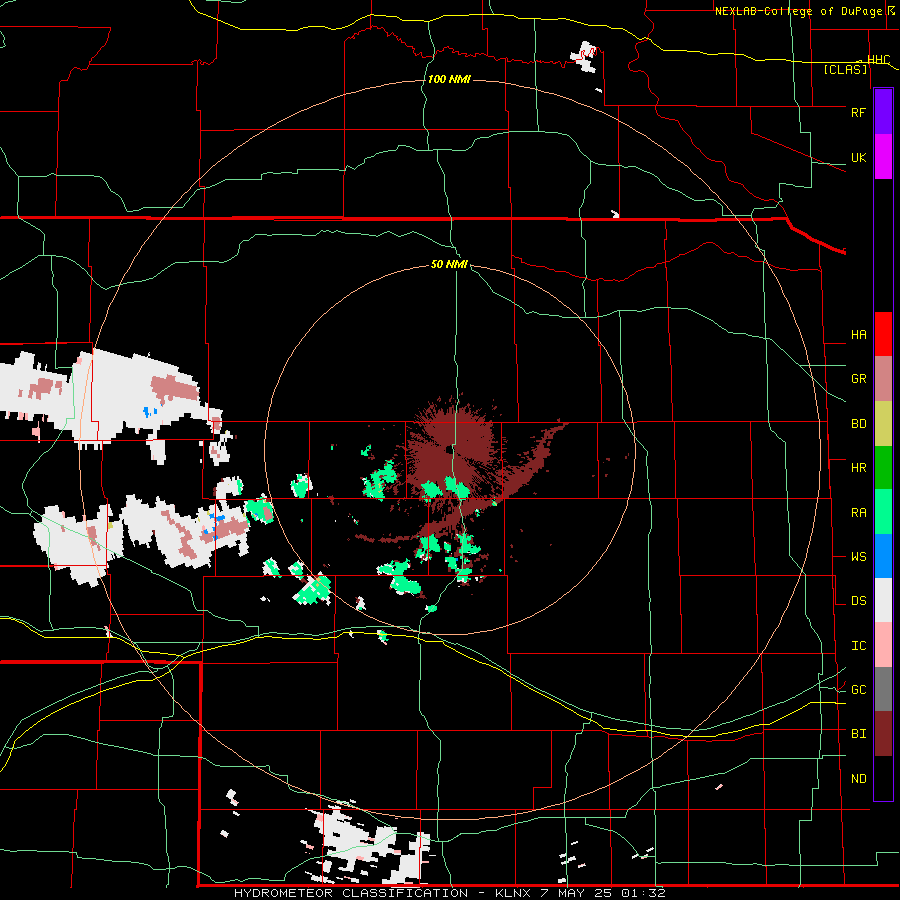900x900 pixels.
Task: Click the RF legend label
Action: (x=858, y=112)
